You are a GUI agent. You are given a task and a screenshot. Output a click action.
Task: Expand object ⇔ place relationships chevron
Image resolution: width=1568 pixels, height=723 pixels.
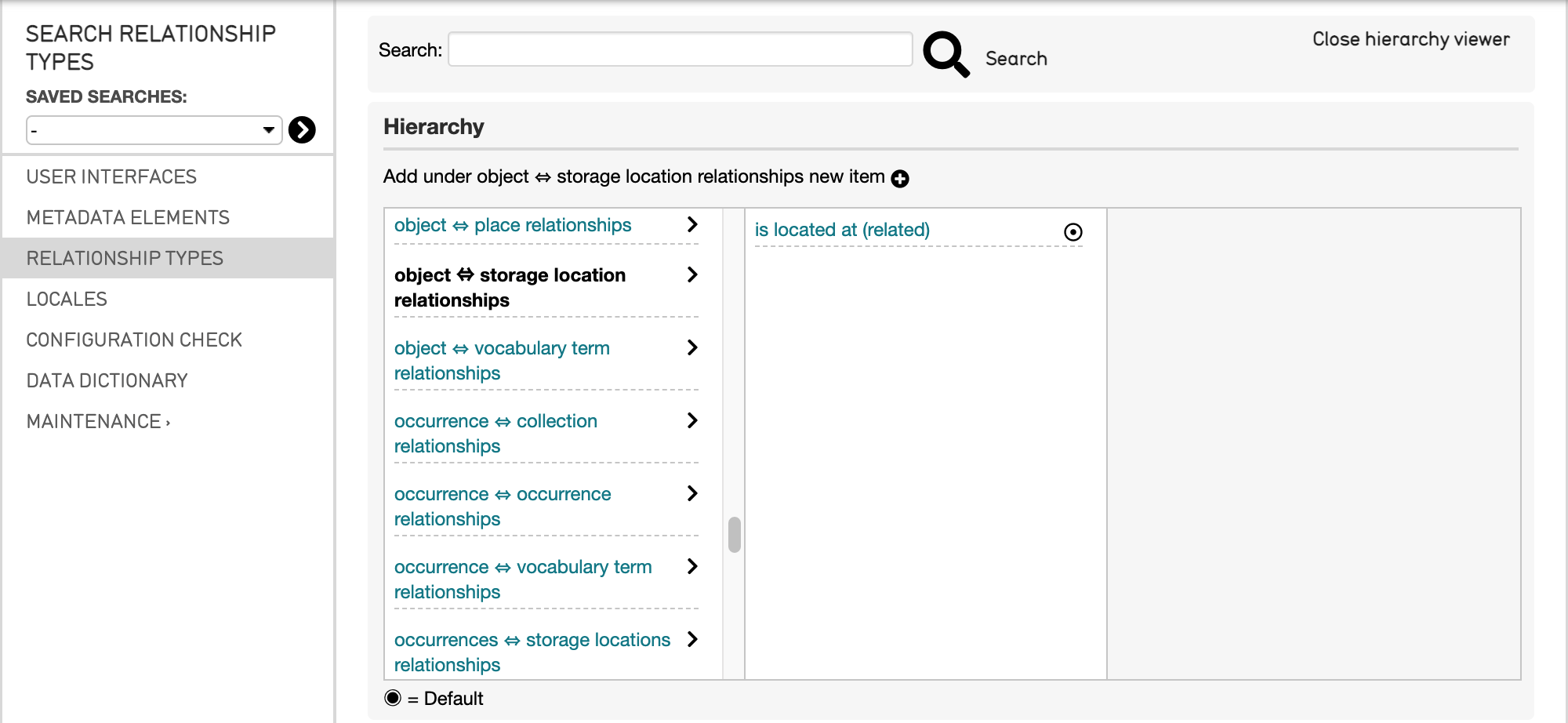(691, 225)
